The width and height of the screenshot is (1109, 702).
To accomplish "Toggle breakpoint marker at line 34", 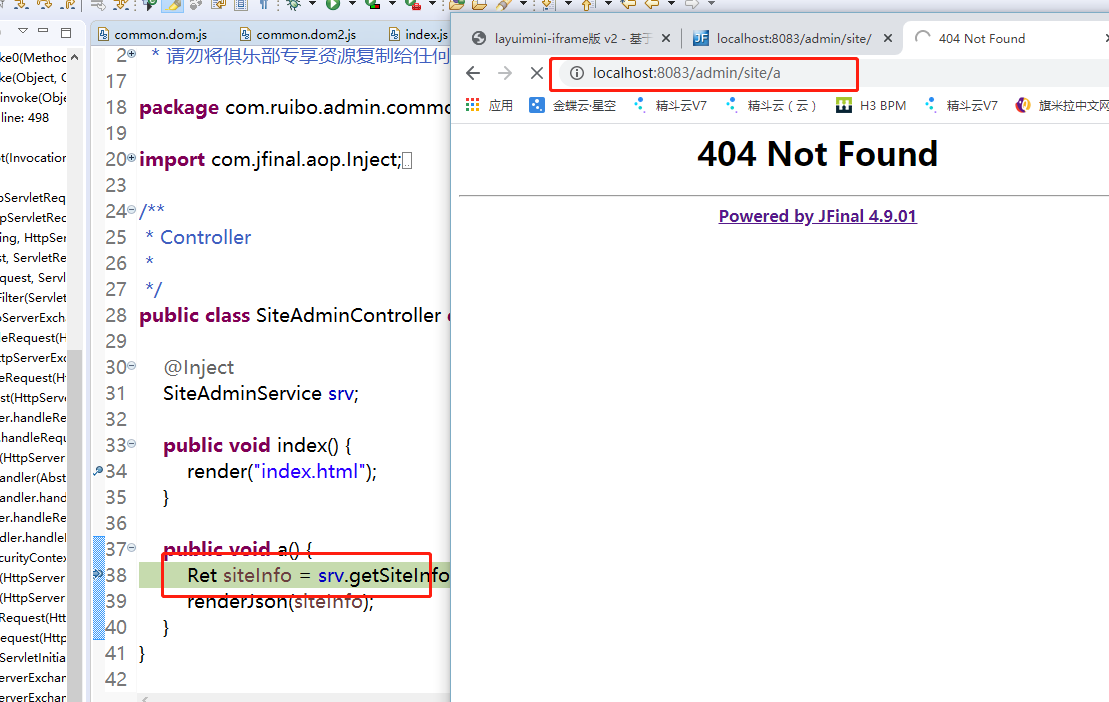I will (x=98, y=471).
